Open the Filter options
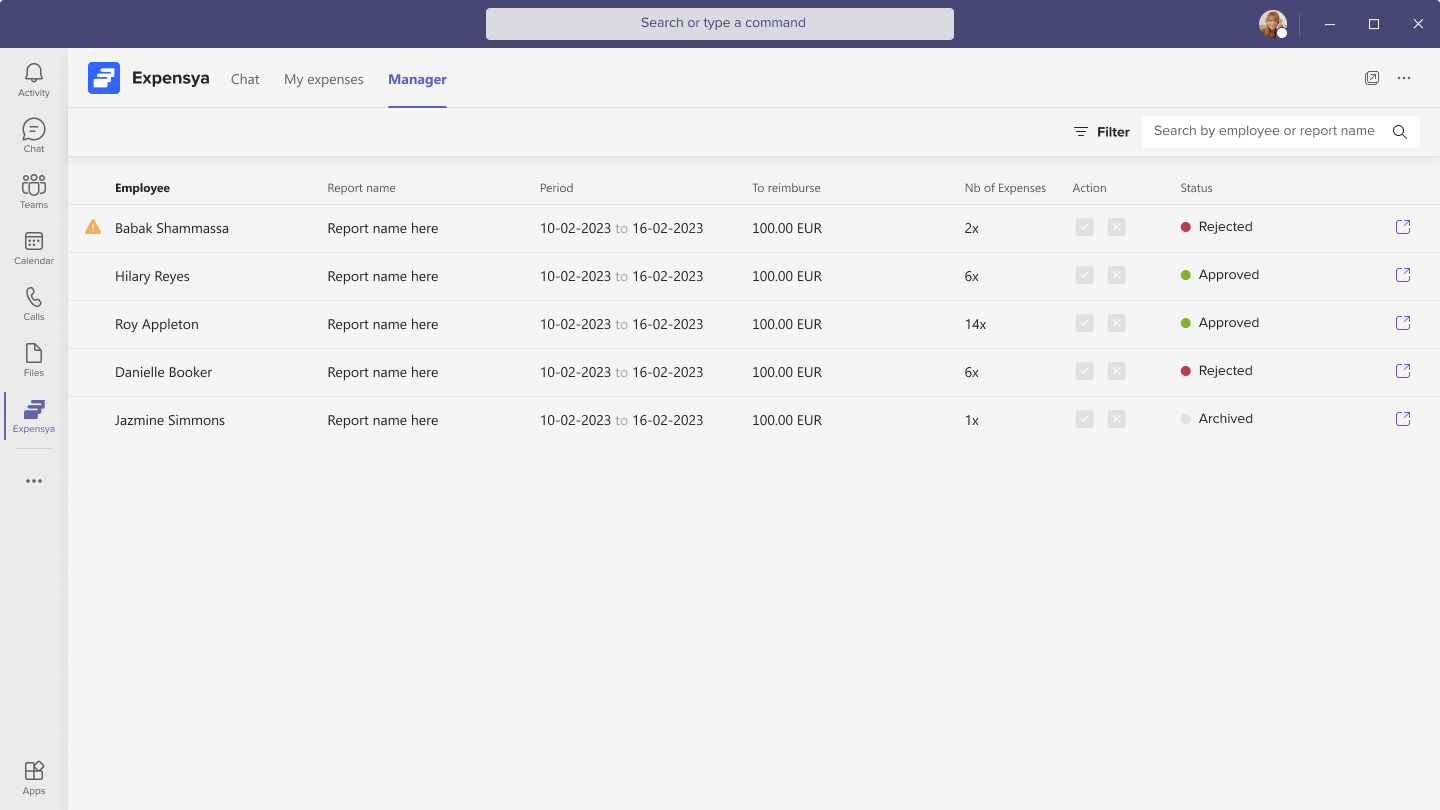1440x810 pixels. [1101, 132]
